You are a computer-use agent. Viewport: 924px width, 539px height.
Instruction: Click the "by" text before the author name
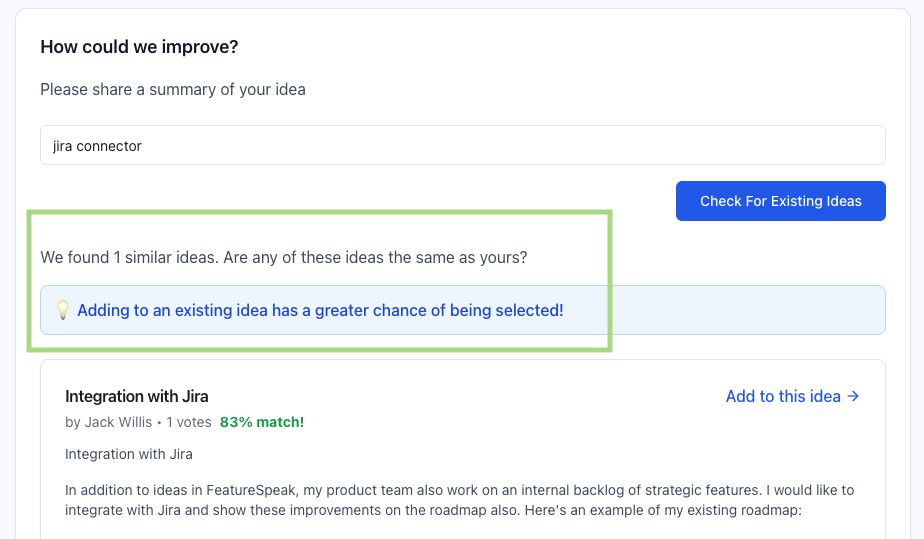click(x=73, y=422)
